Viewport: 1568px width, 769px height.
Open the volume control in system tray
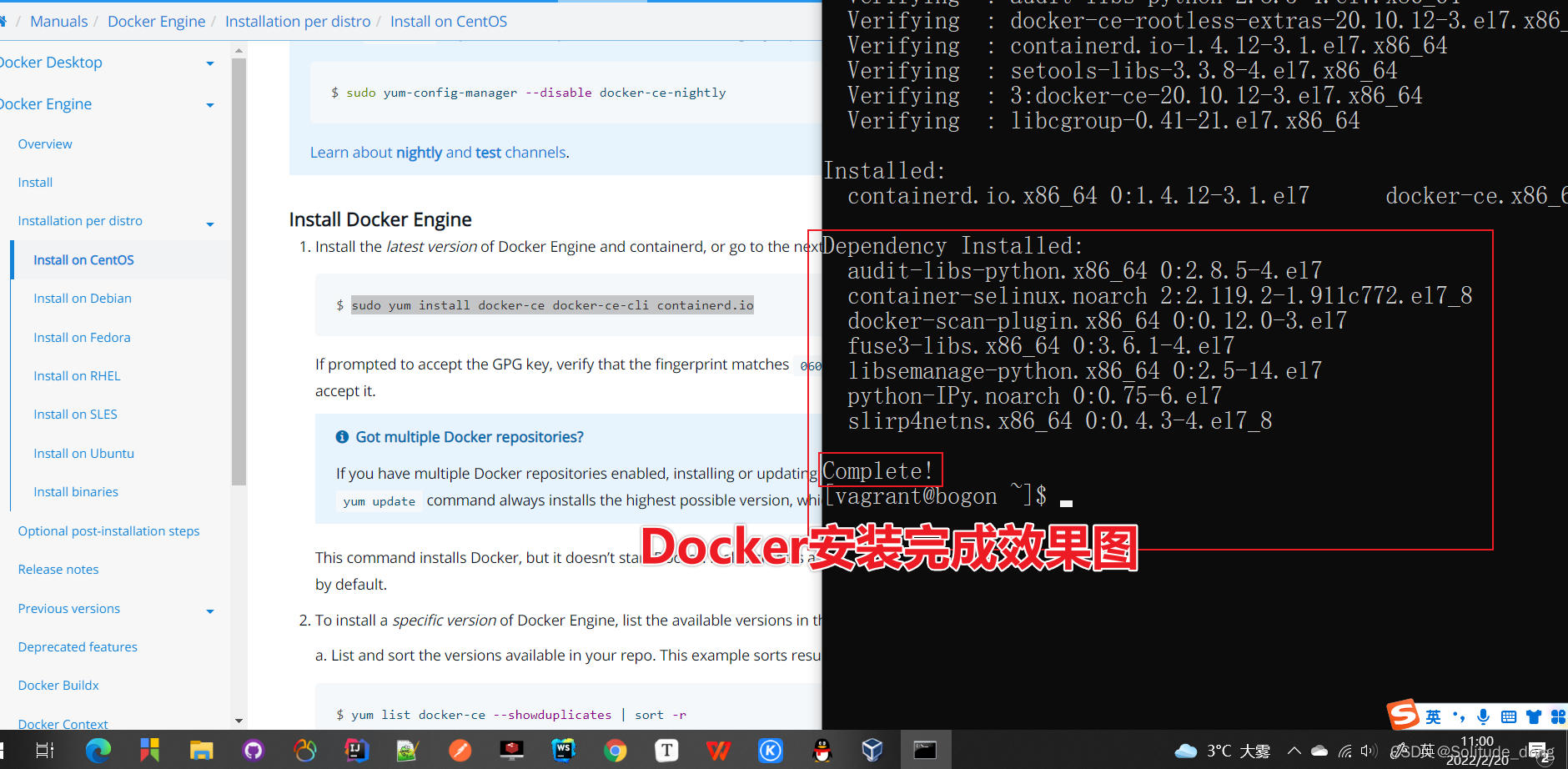pyautogui.click(x=1369, y=751)
